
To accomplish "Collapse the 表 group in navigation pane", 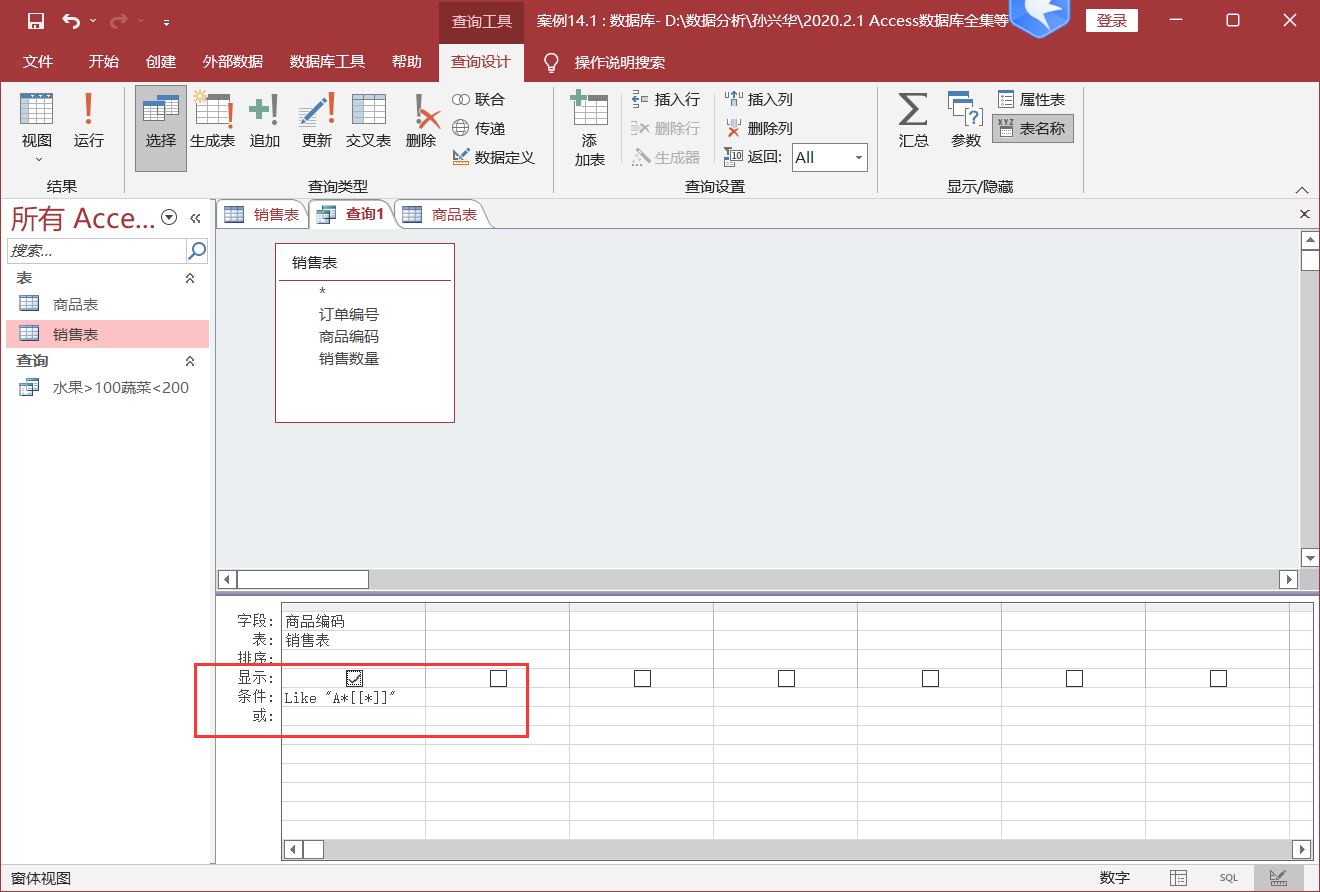I will pyautogui.click(x=190, y=279).
